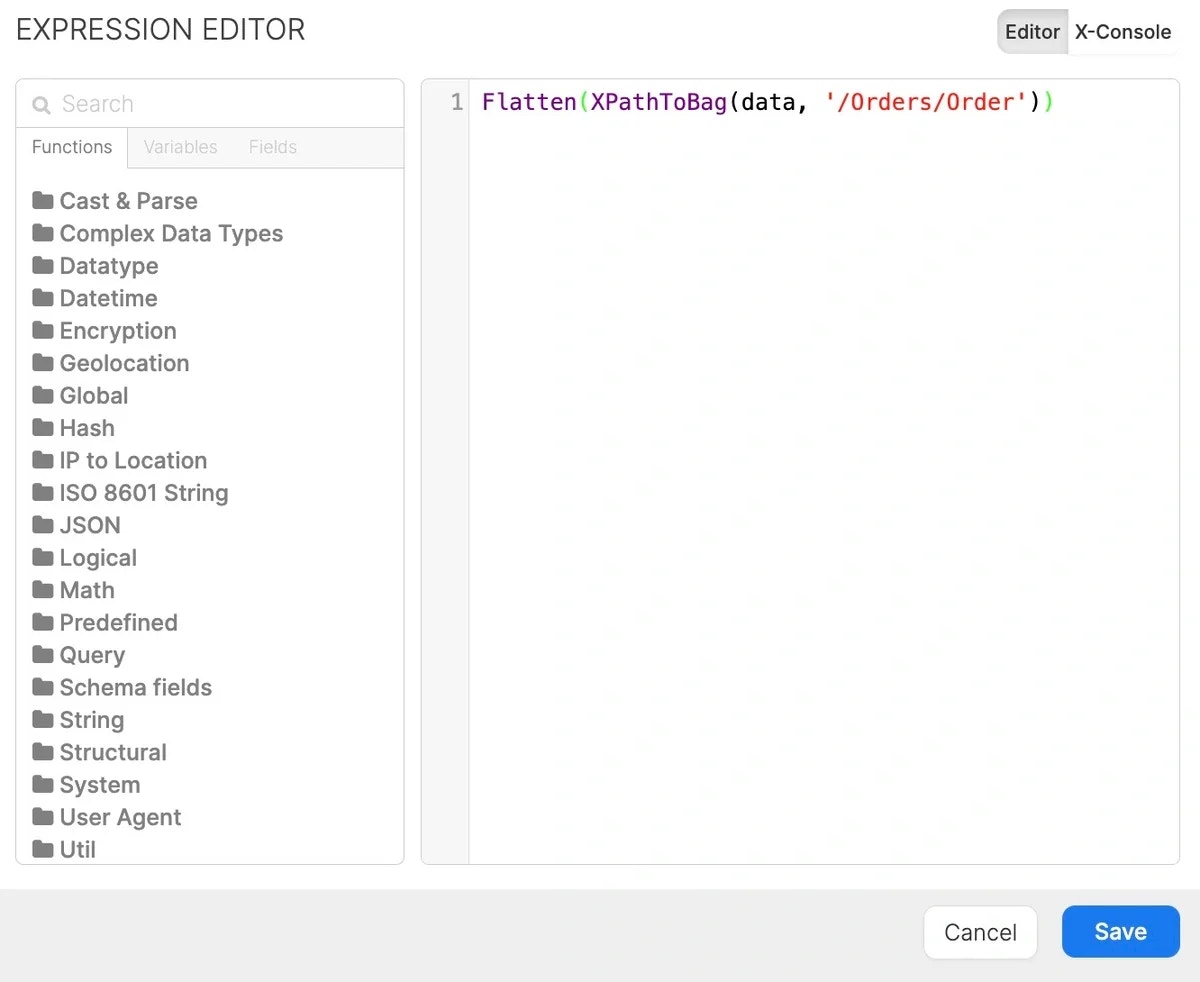The width and height of the screenshot is (1200, 982).
Task: Select the Encryption category label
Action: 118,330
